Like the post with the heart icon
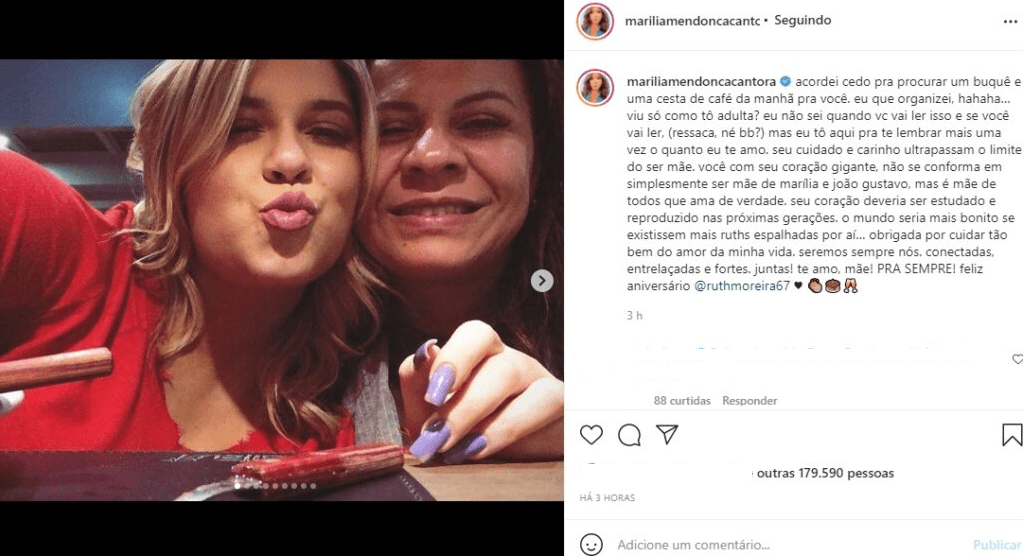 pyautogui.click(x=591, y=435)
